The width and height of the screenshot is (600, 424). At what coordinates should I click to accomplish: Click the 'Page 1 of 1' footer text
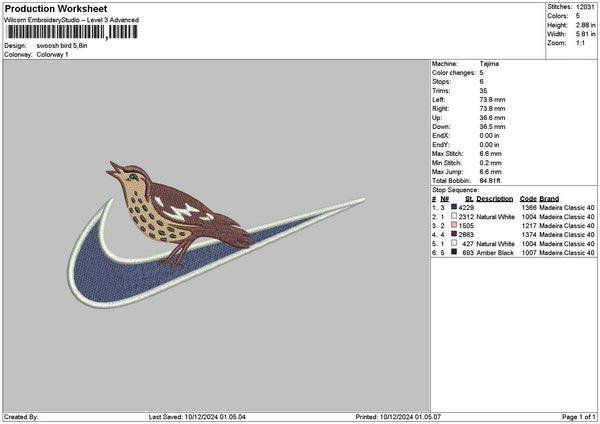[x=579, y=417]
